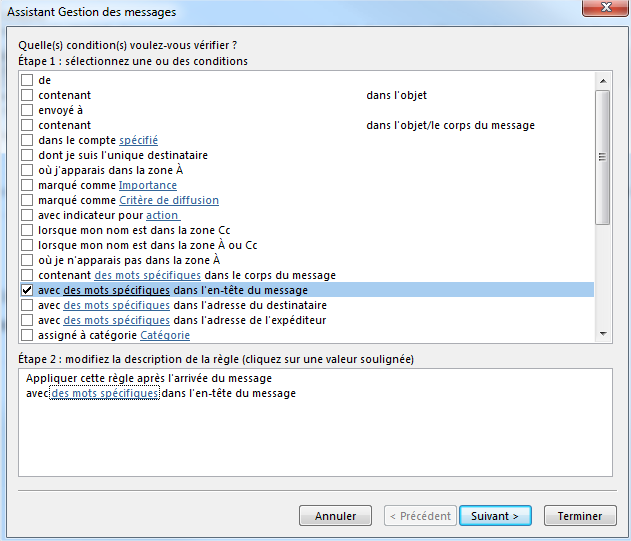Enable 'envoyé à' condition checkbox
The image size is (631, 541).
point(27,110)
